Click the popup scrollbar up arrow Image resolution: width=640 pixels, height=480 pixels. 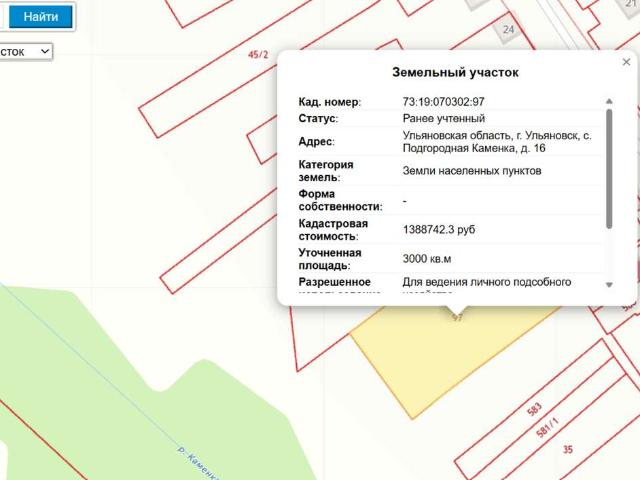(x=609, y=101)
